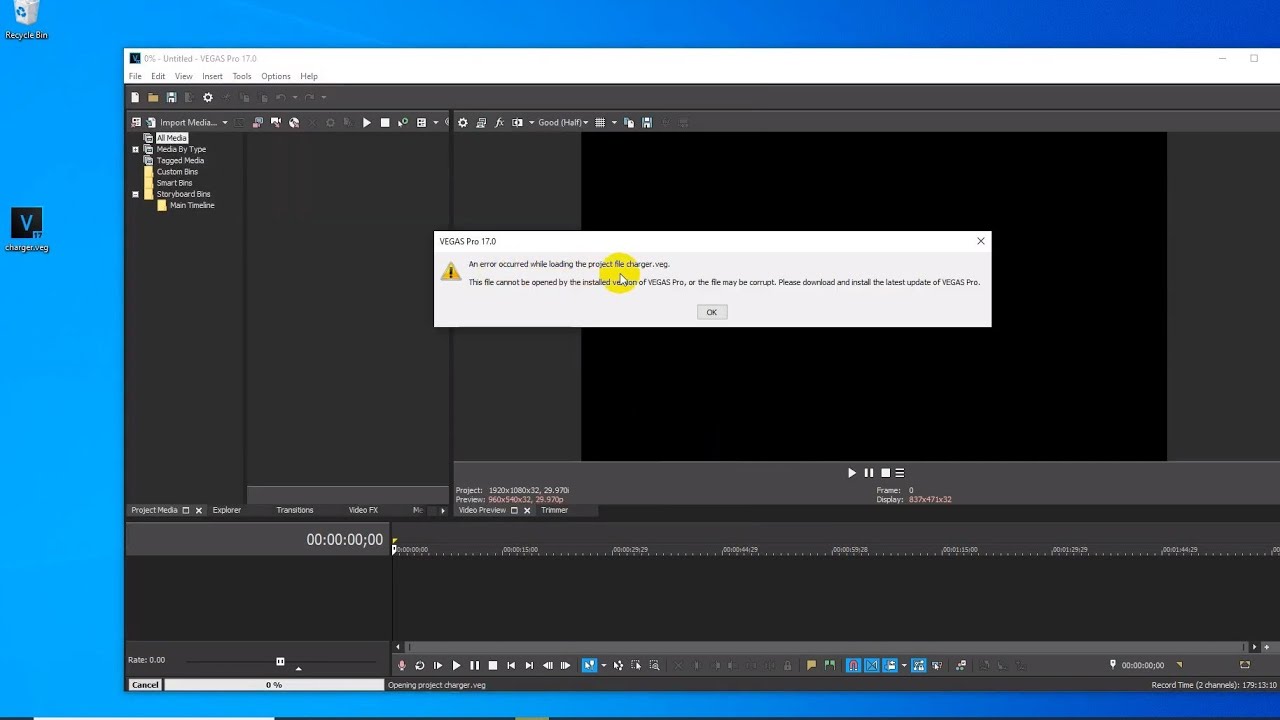Click the Insert Marker icon
Screen dimensions: 1280x720
[811, 665]
